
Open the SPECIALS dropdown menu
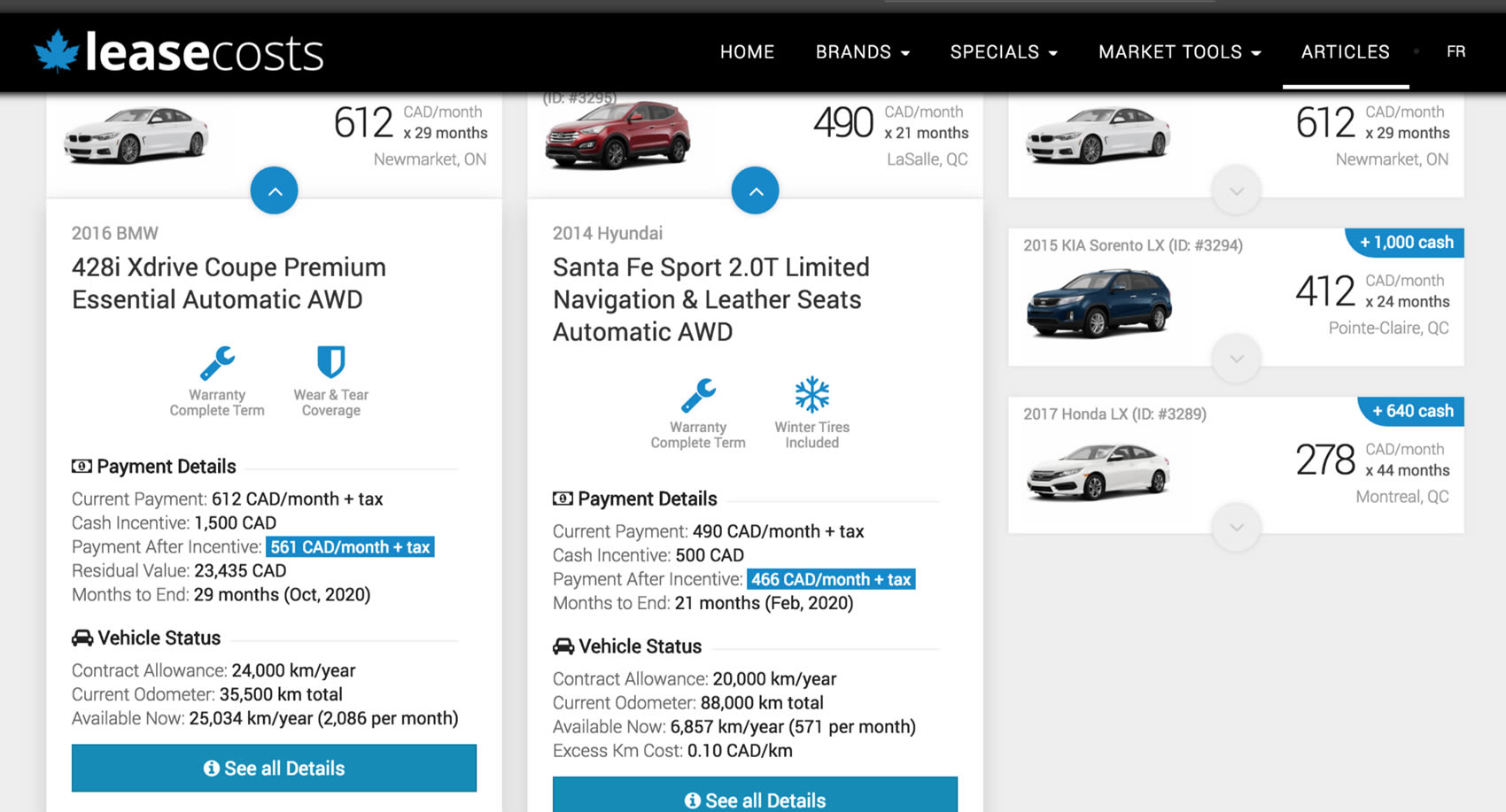tap(1004, 52)
